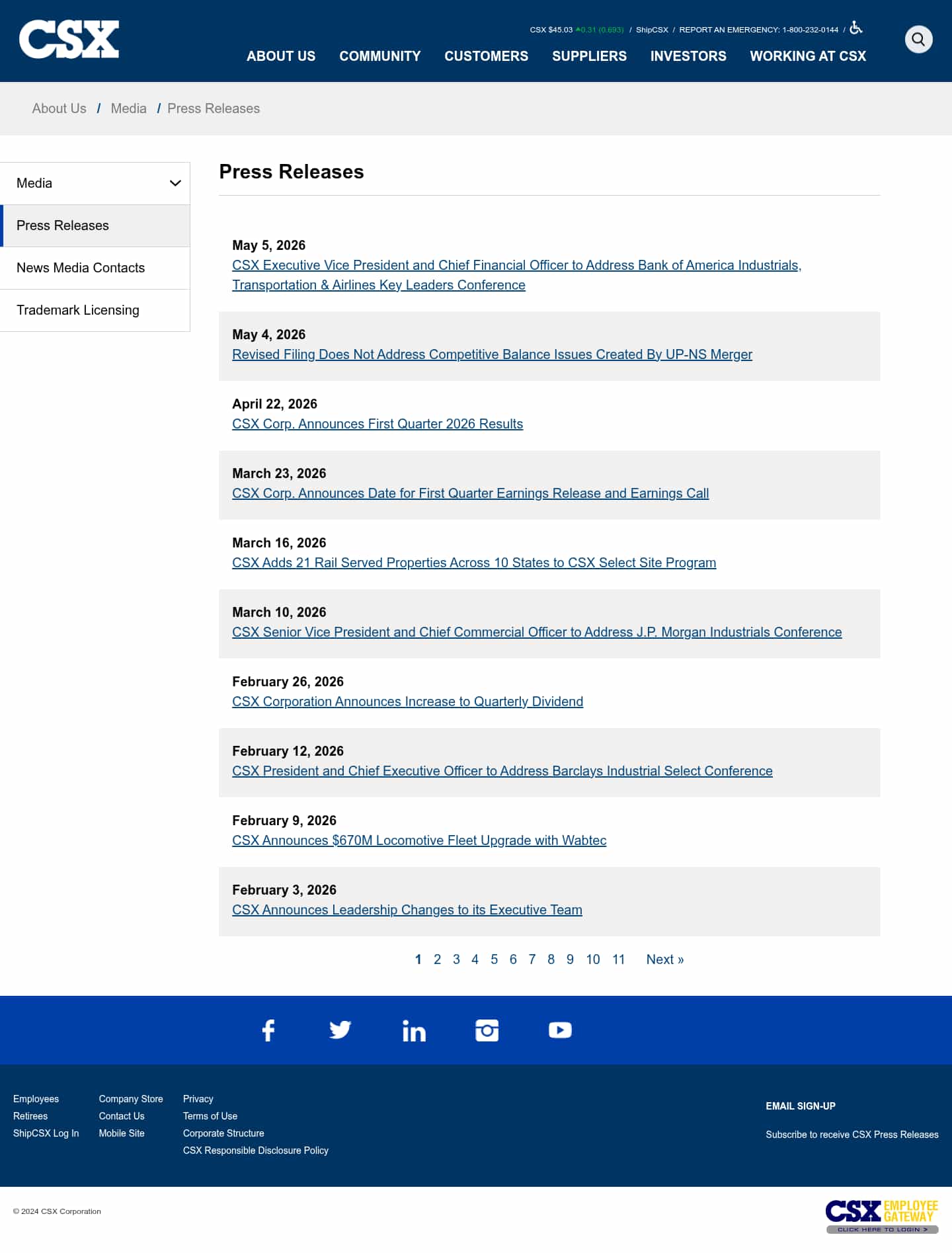Open the Wabtec Locomotive Fleet Upgrade release
The height and width of the screenshot is (1253, 952).
point(419,840)
